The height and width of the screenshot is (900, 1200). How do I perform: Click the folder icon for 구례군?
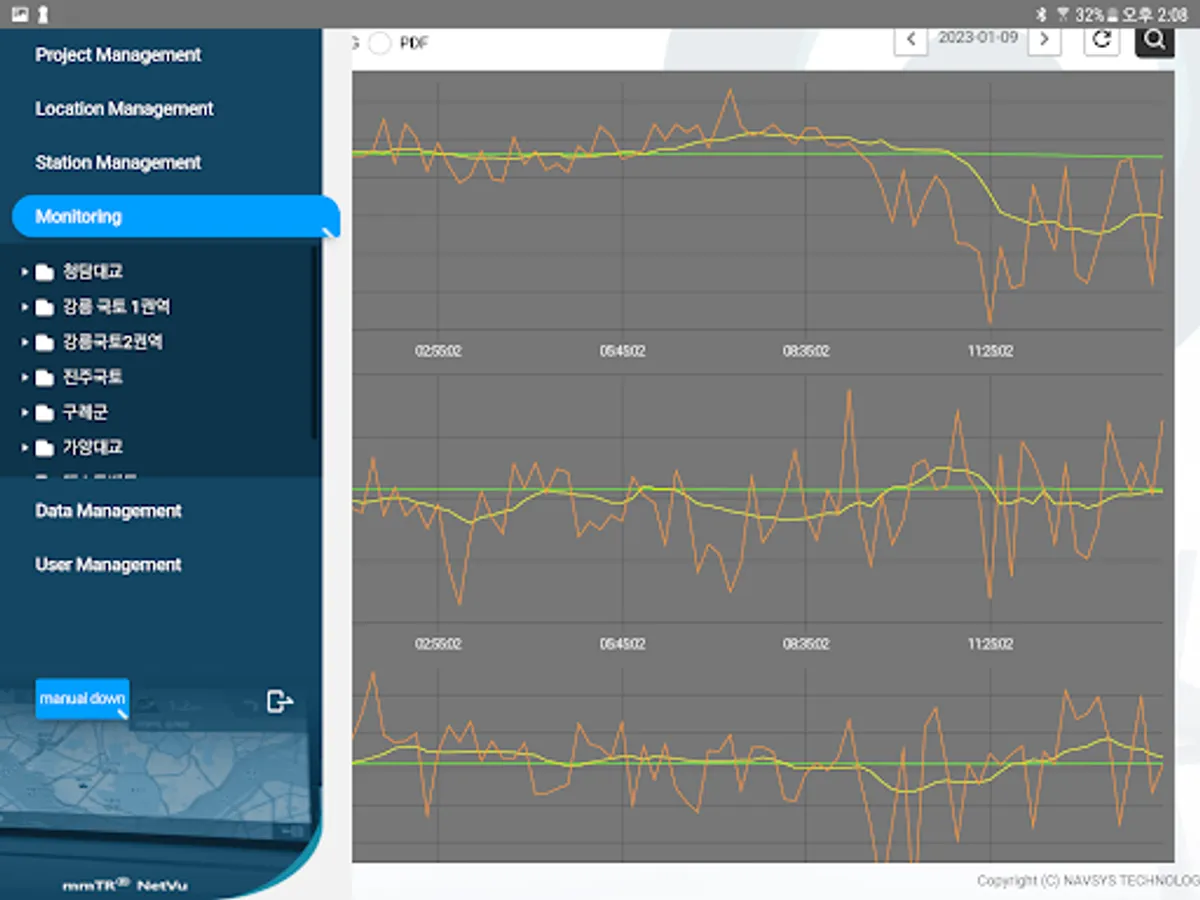tap(44, 413)
